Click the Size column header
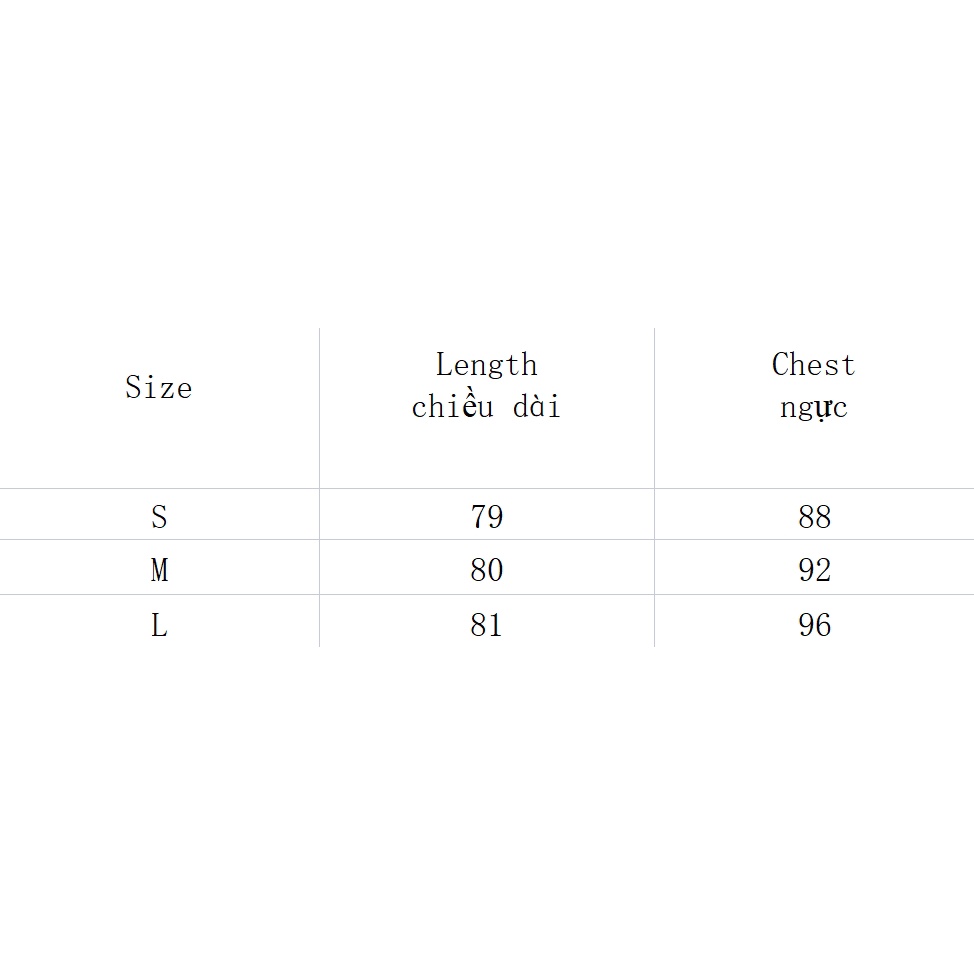The image size is (974, 974). pyautogui.click(x=158, y=387)
